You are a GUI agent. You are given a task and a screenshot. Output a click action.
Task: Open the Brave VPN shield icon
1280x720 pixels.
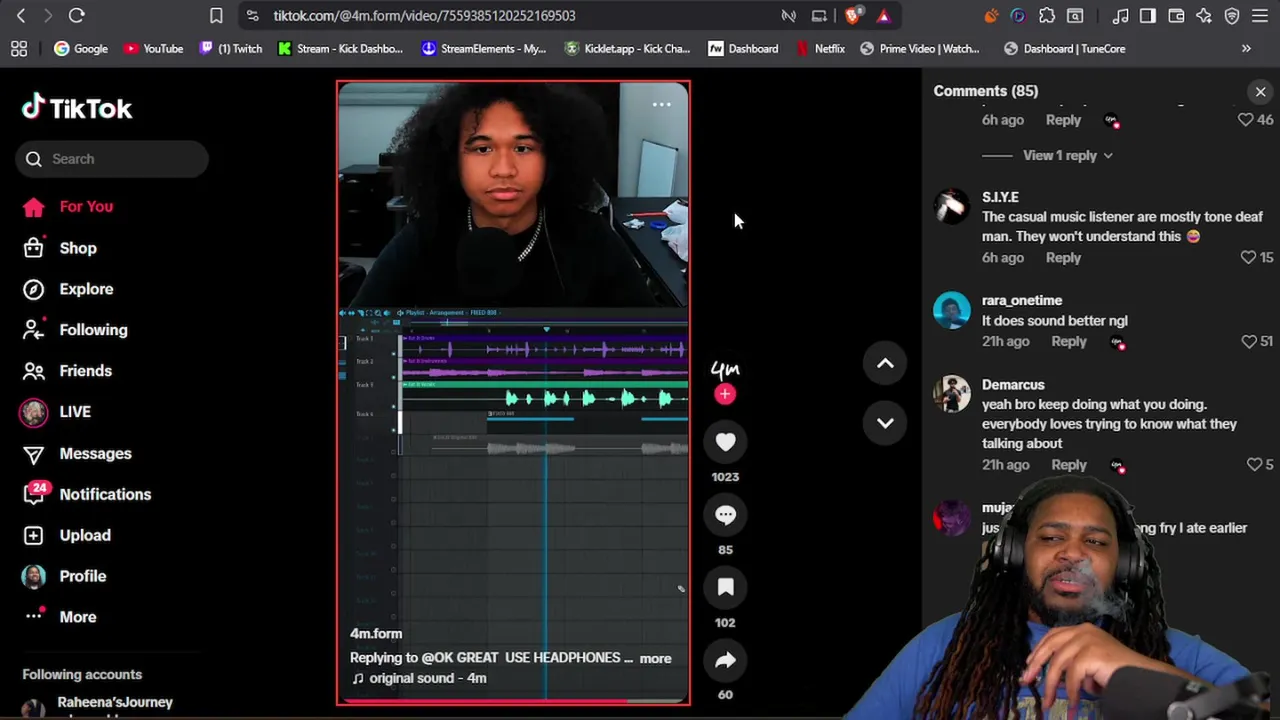coord(1232,15)
